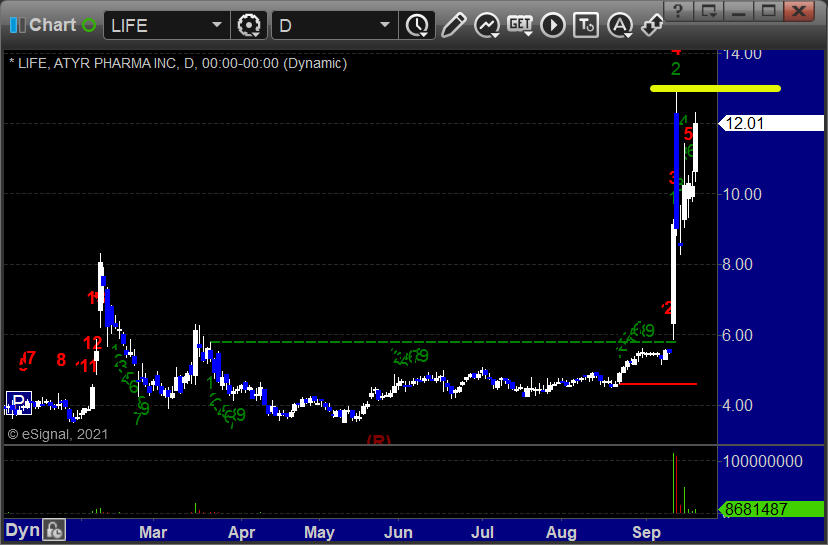
Task: Click the 12.01 current price label
Action: 771,123
